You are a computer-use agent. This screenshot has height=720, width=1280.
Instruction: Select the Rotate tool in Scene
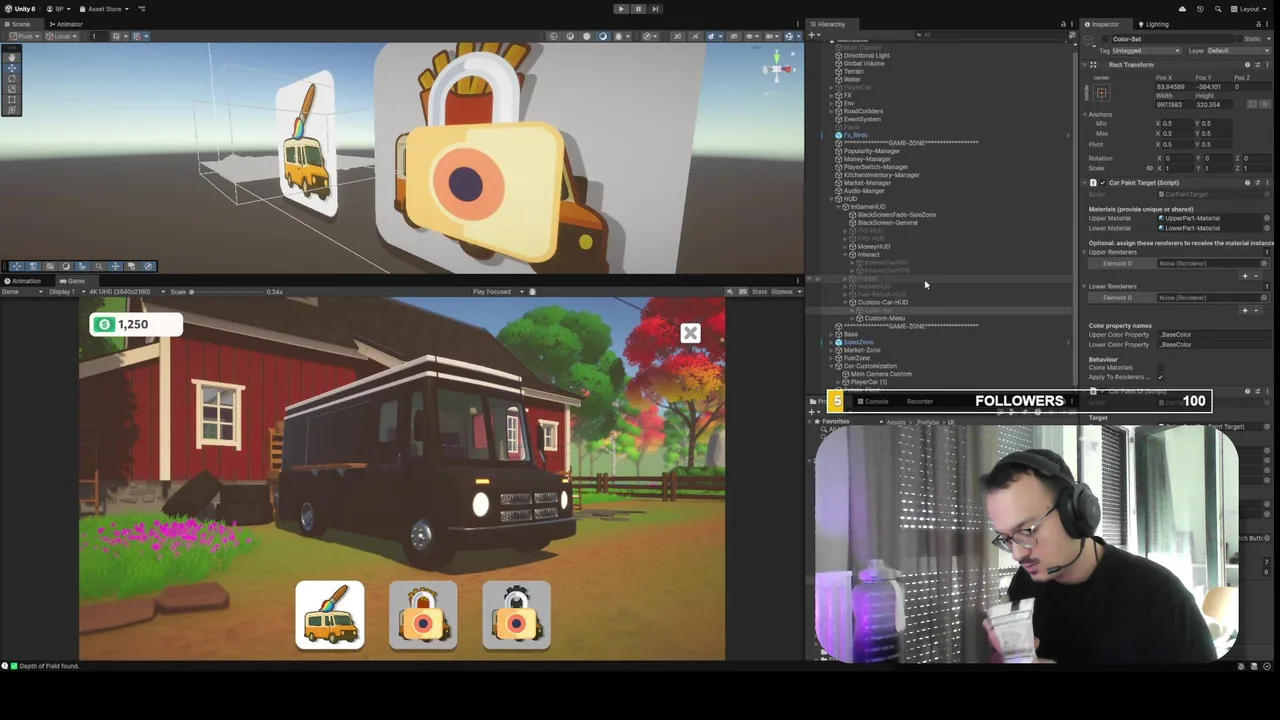tap(12, 78)
